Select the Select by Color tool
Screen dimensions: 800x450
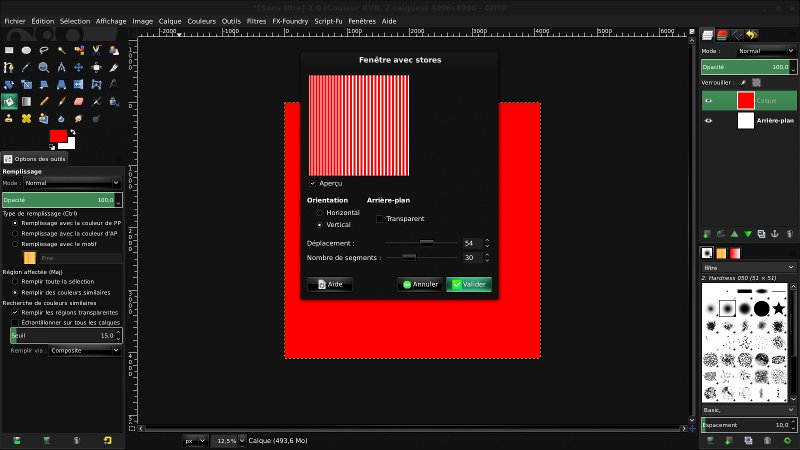79,50
